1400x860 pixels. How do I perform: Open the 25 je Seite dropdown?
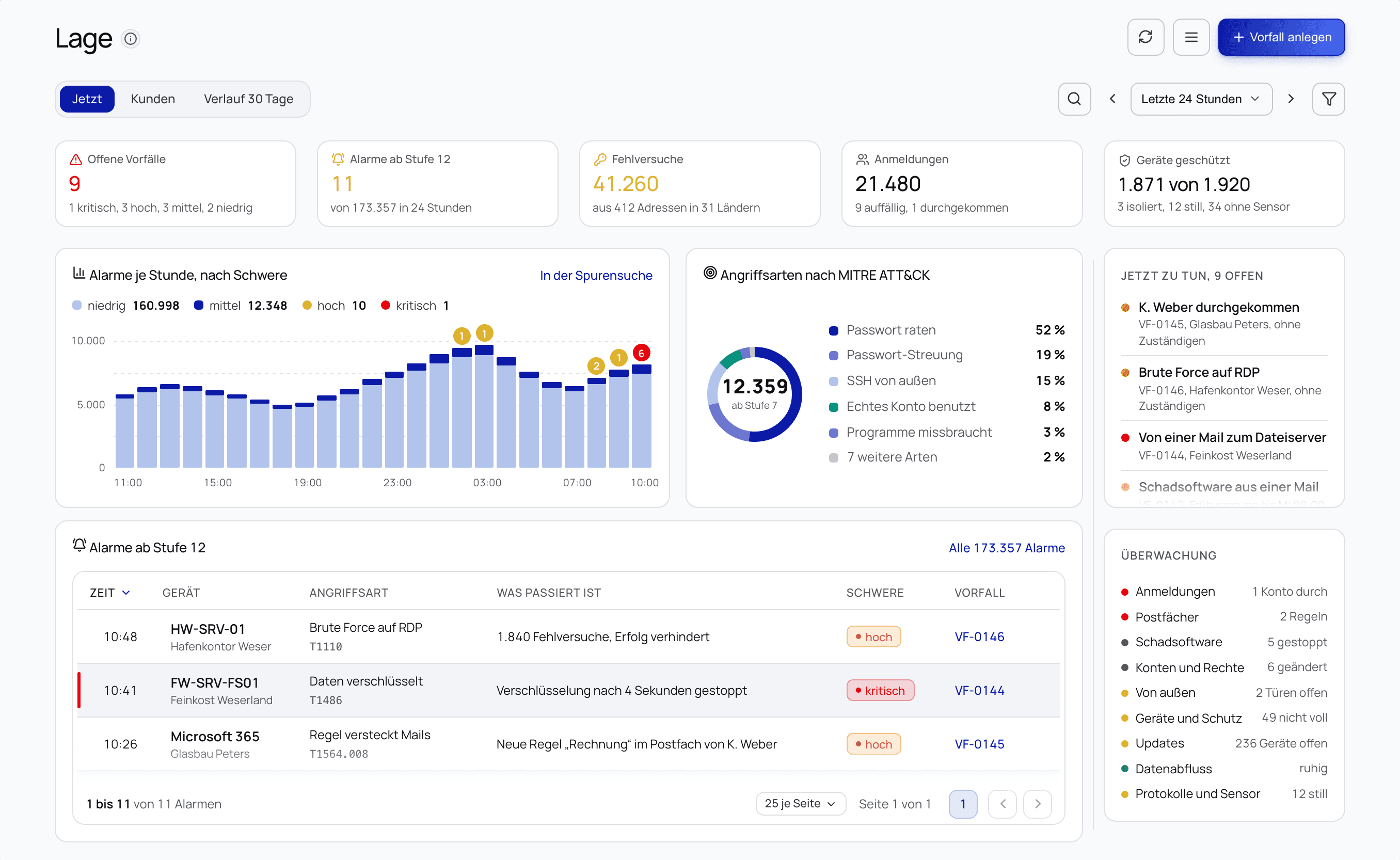click(800, 804)
